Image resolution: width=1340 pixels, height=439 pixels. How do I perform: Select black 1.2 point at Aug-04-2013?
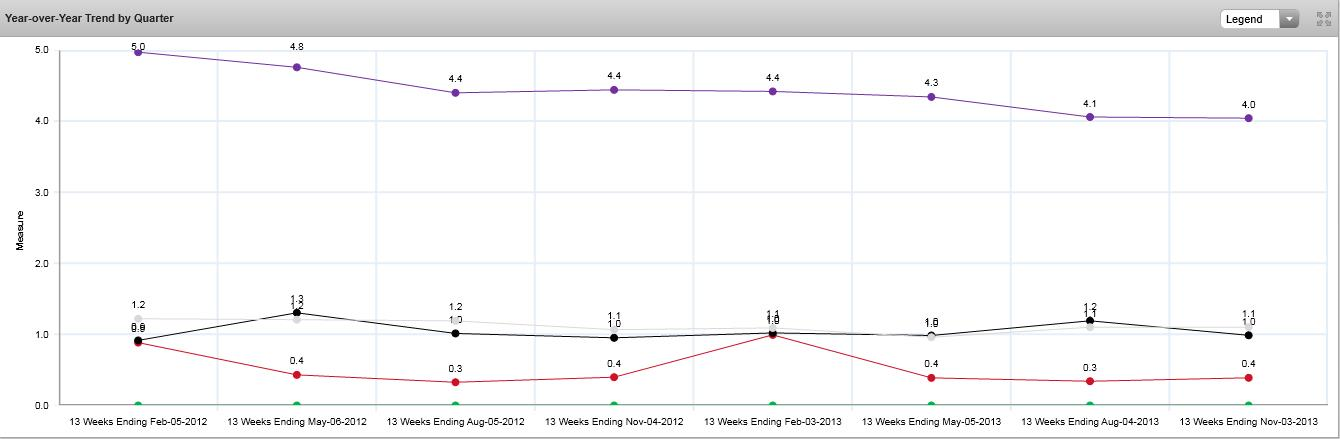(x=1090, y=321)
